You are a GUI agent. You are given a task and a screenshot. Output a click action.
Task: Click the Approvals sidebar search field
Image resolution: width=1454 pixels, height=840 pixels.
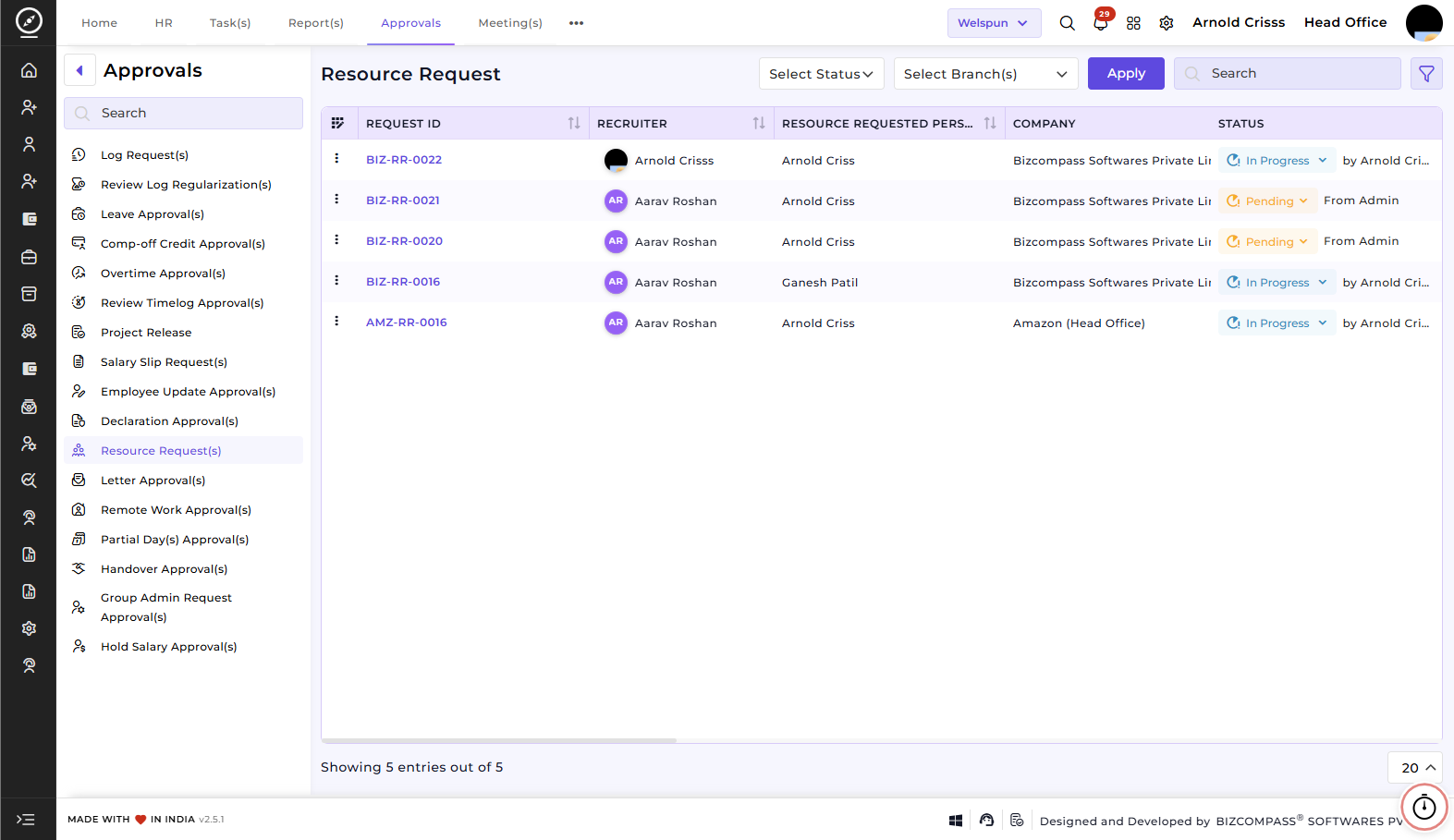(x=183, y=113)
